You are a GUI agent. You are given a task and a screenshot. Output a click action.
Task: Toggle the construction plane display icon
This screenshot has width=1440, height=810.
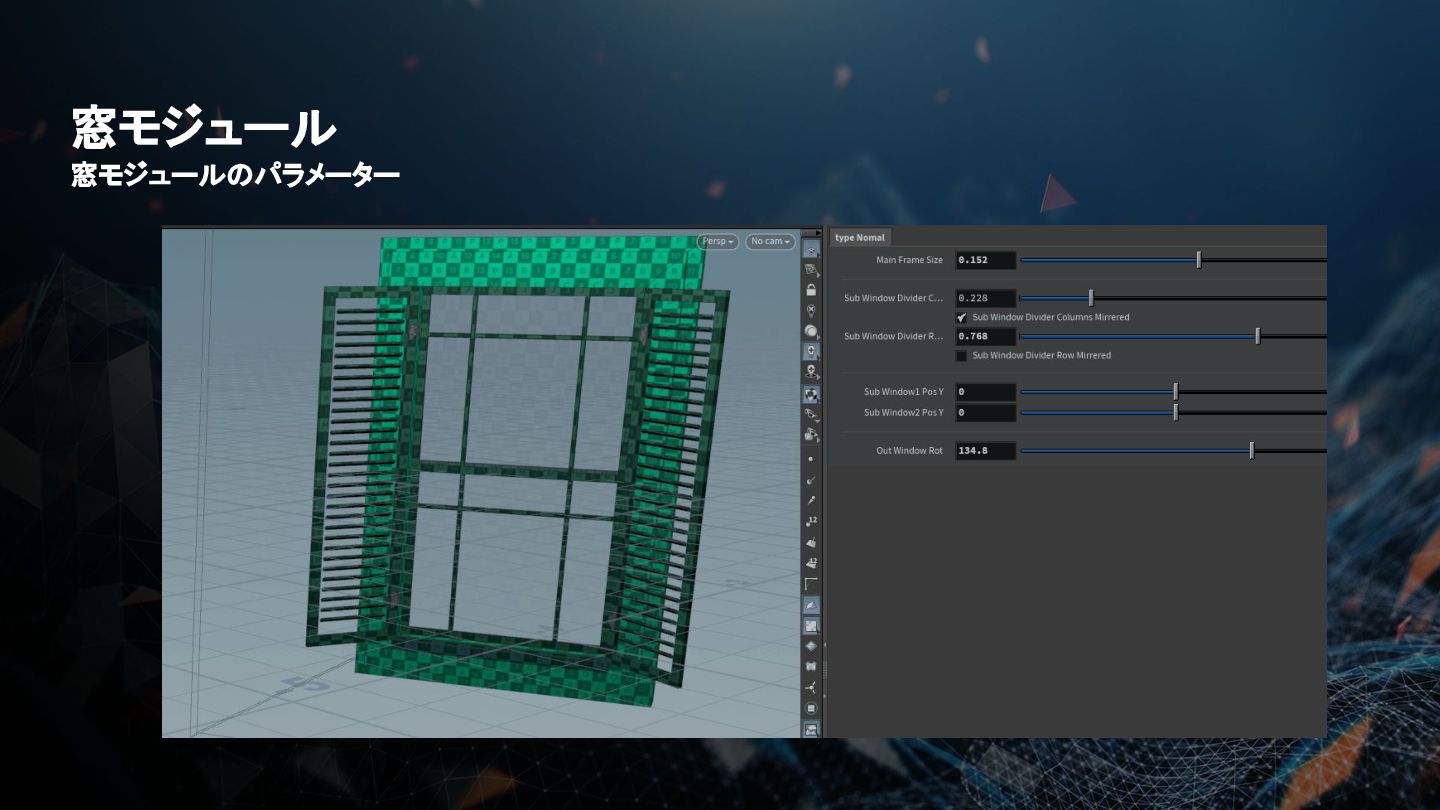pos(811,270)
